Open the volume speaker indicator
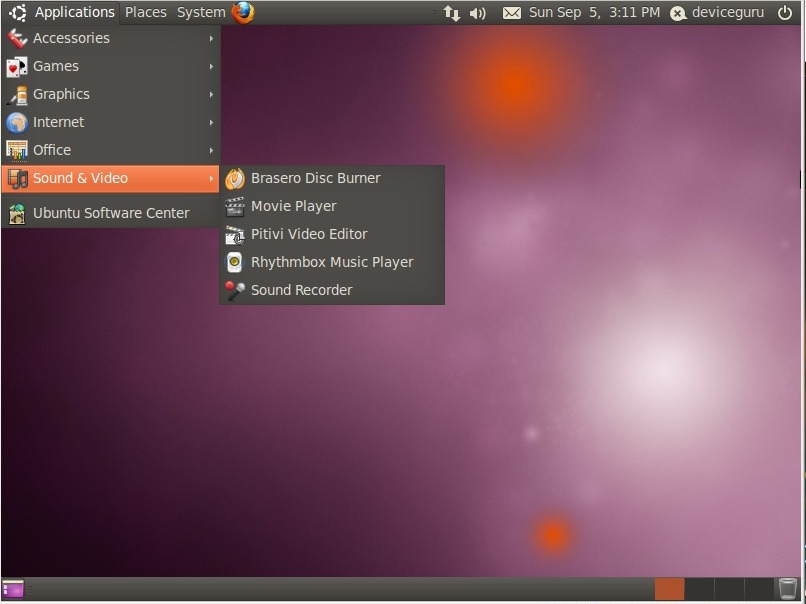The image size is (806, 604). [478, 13]
